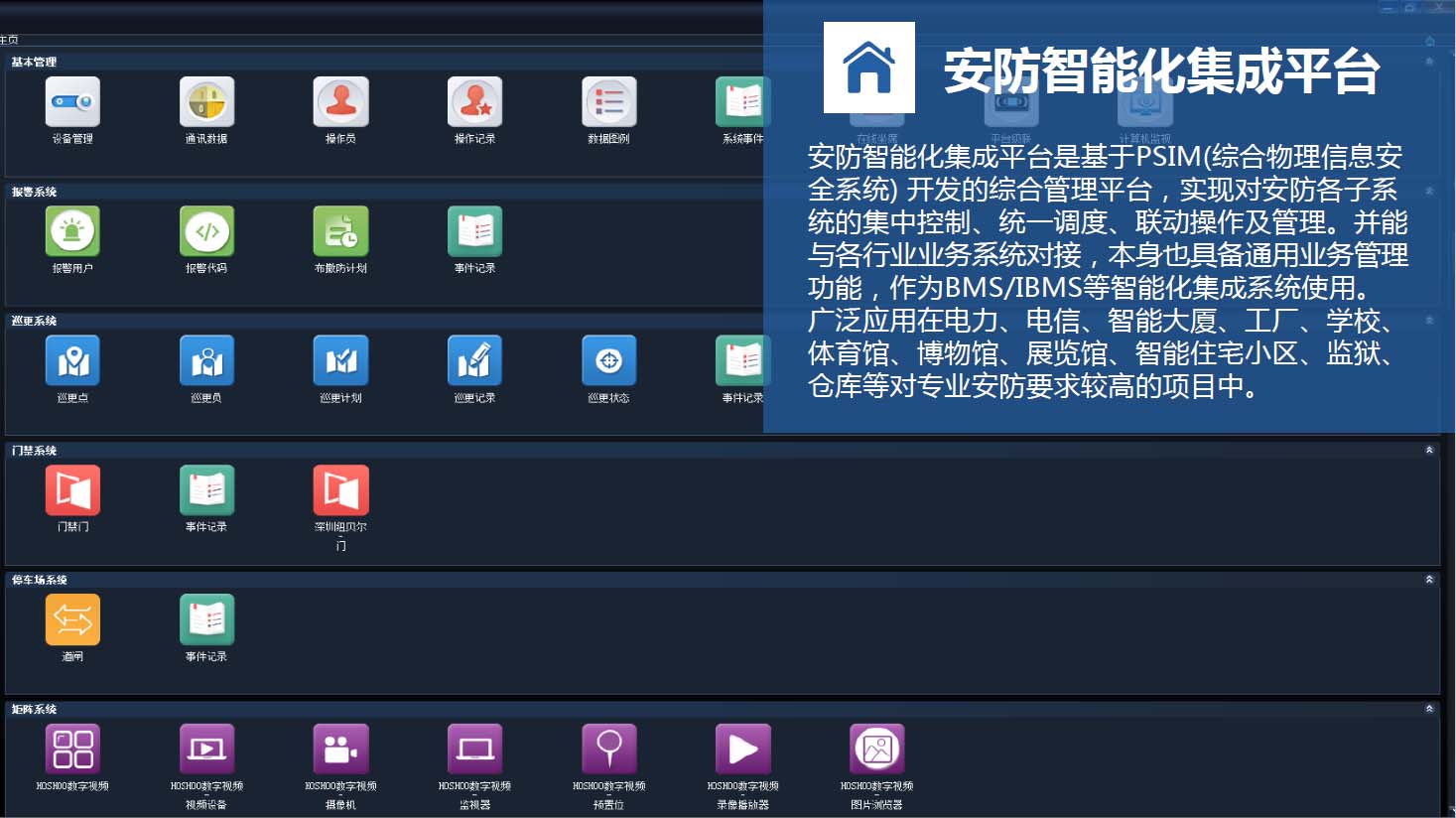Viewport: 1456px width, 818px height.
Task: Open 门禁门 access control door
Action: coord(72,491)
